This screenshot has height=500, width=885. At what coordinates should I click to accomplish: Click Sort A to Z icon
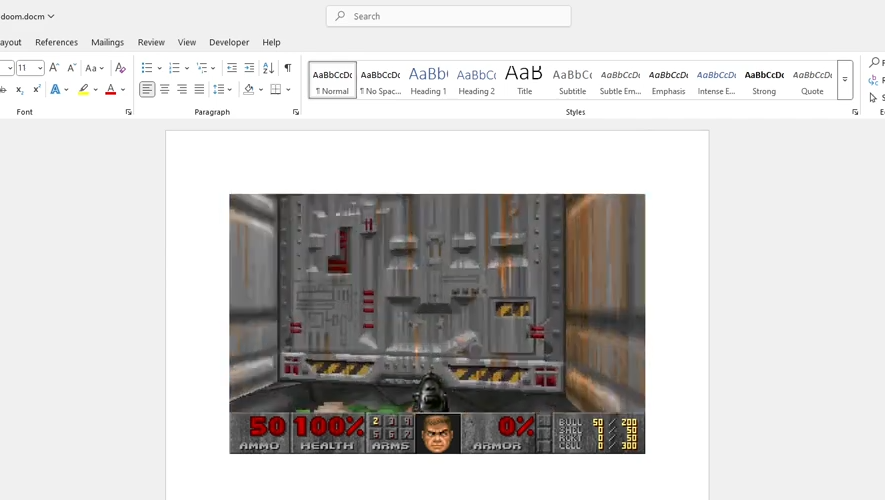[269, 68]
